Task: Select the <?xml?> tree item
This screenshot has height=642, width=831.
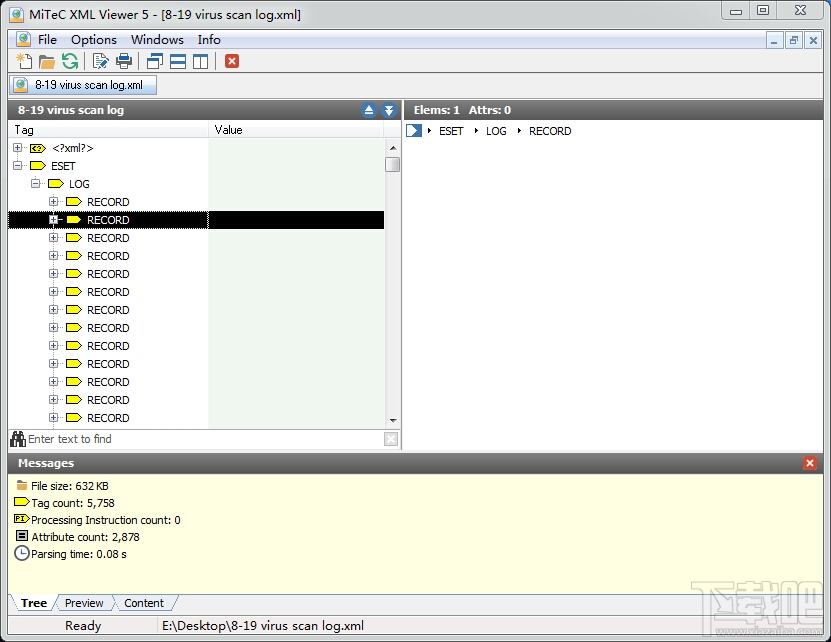Action: tap(73, 148)
